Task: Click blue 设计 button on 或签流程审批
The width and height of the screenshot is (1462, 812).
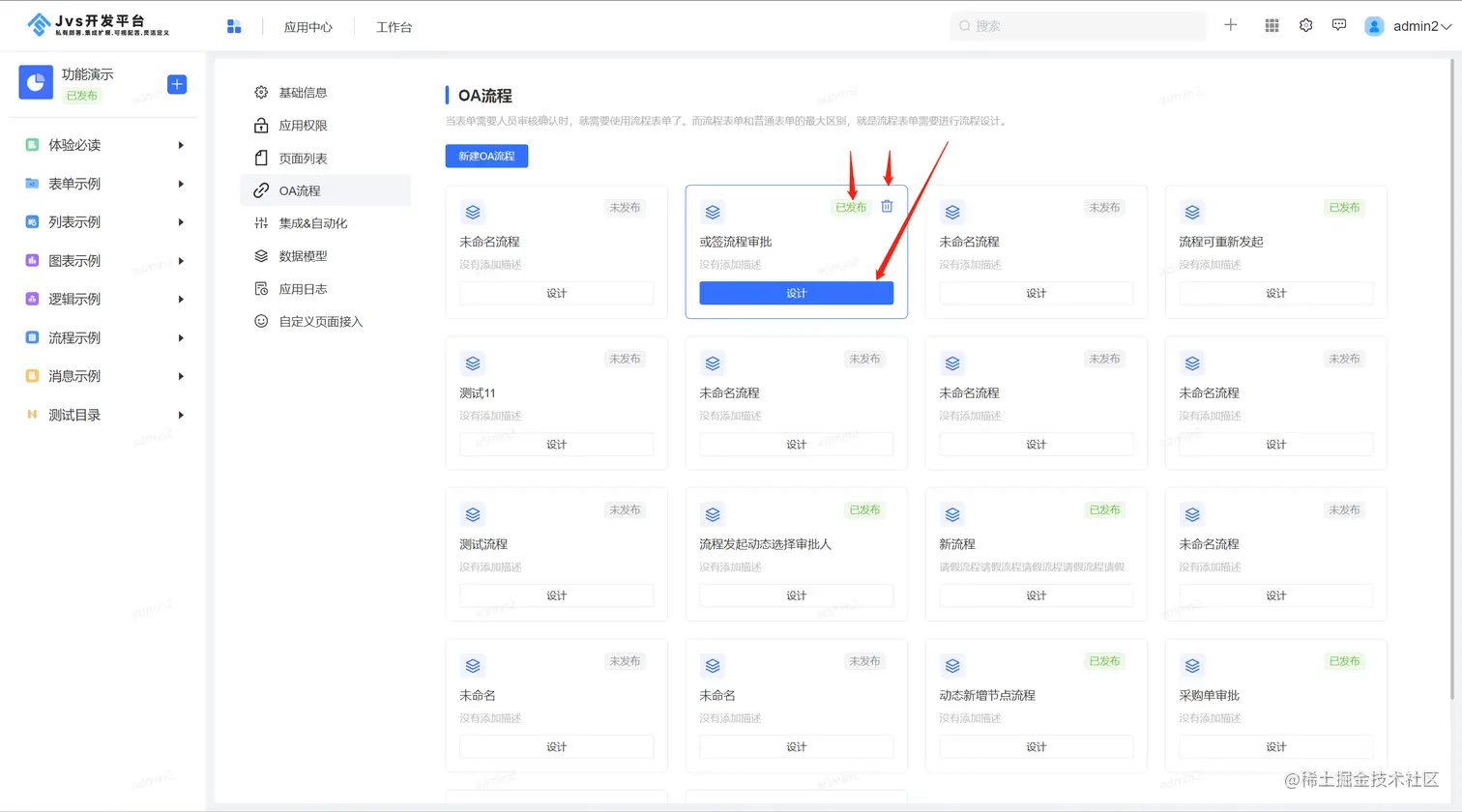Action: (x=797, y=293)
